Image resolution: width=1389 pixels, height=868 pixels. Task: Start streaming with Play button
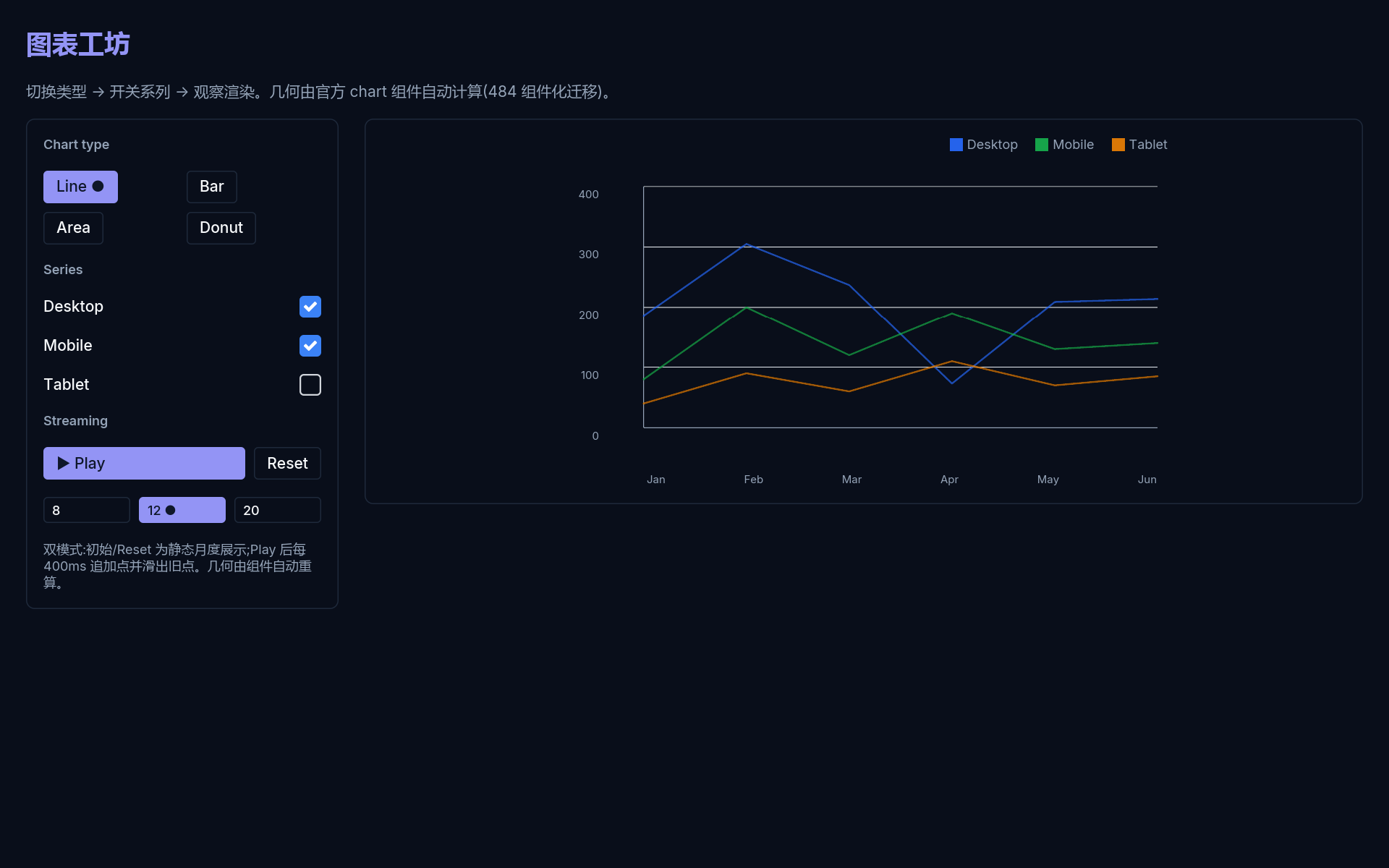pyautogui.click(x=144, y=463)
